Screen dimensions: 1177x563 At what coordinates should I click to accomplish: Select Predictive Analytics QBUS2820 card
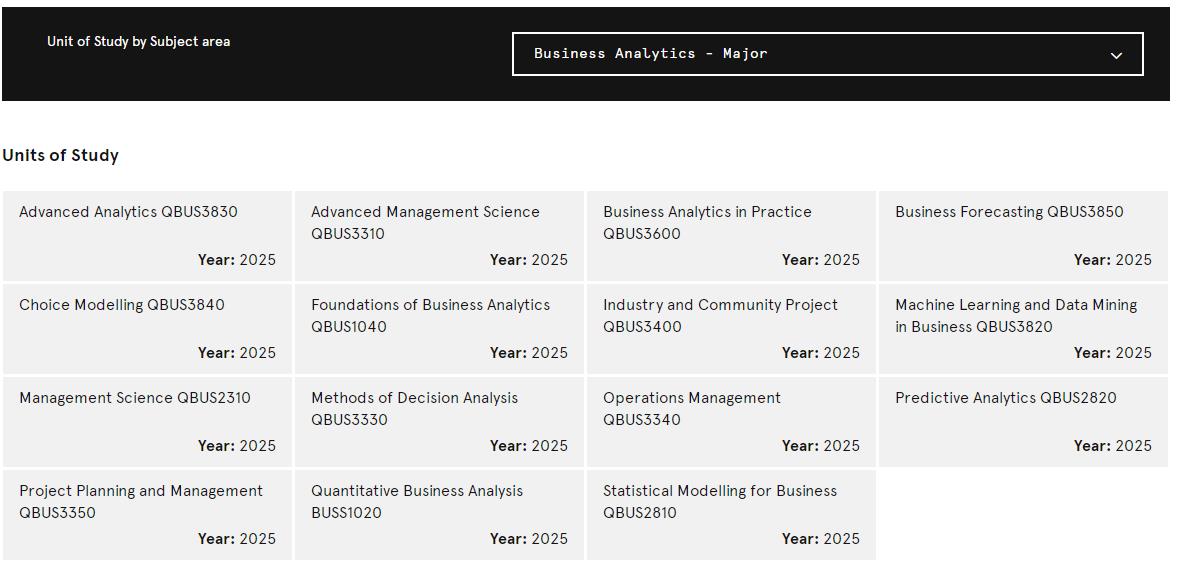point(1023,422)
